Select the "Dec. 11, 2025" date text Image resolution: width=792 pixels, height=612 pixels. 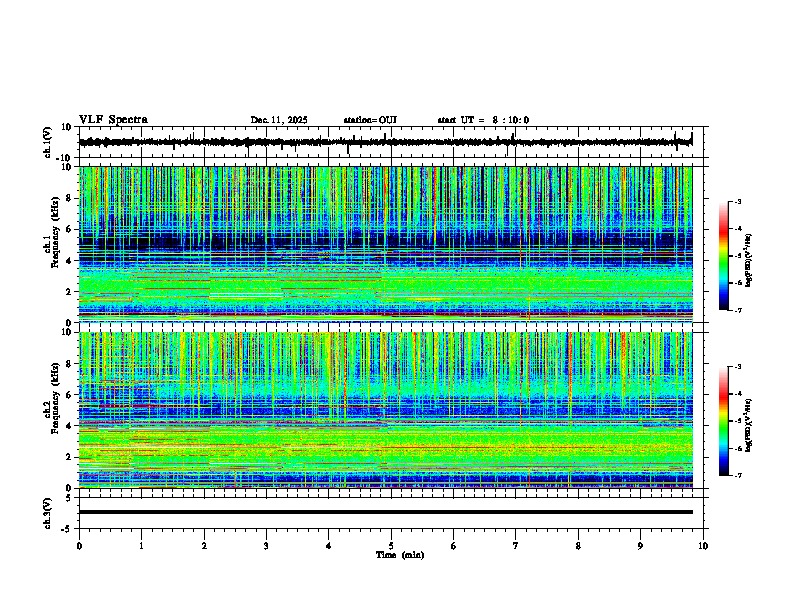[x=279, y=120]
